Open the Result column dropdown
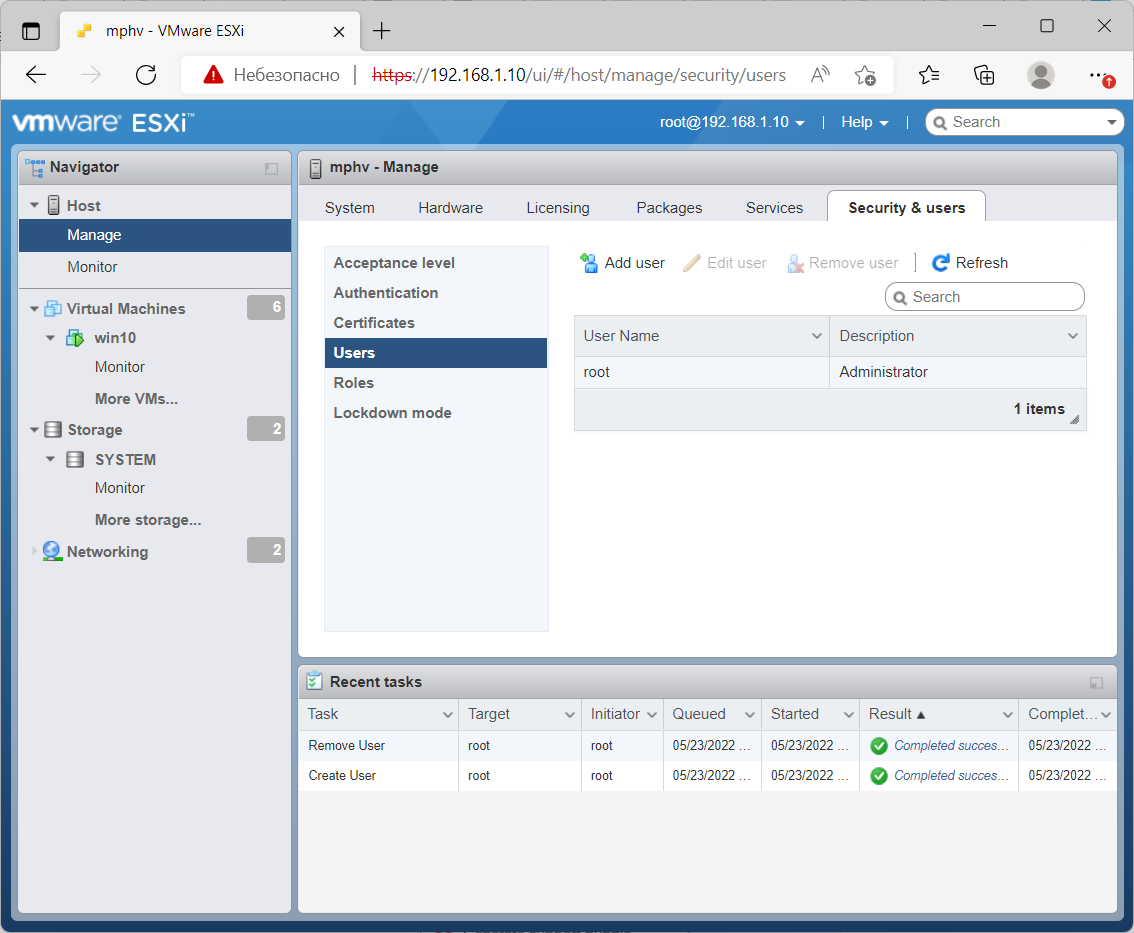This screenshot has width=1134, height=933. pyautogui.click(x=1007, y=715)
